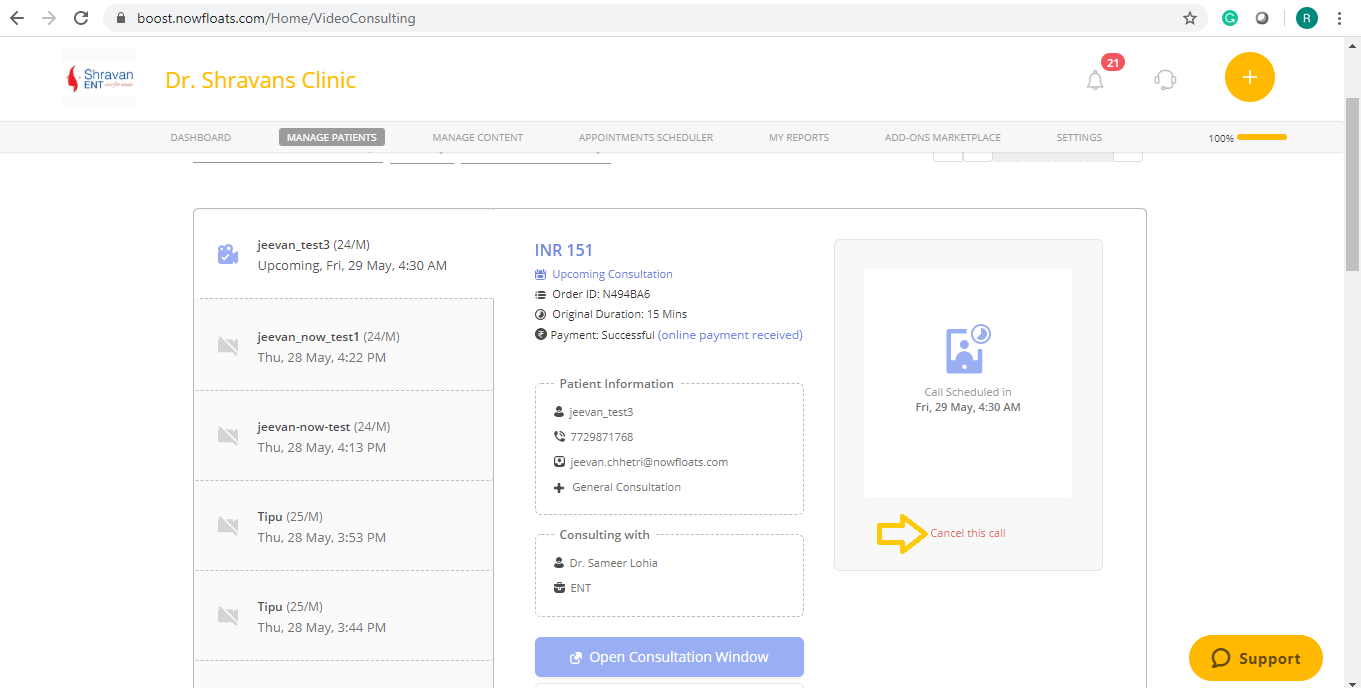Click the doctor icon beside Dr. Sameer Lohia
This screenshot has width=1361, height=688.
(x=559, y=563)
